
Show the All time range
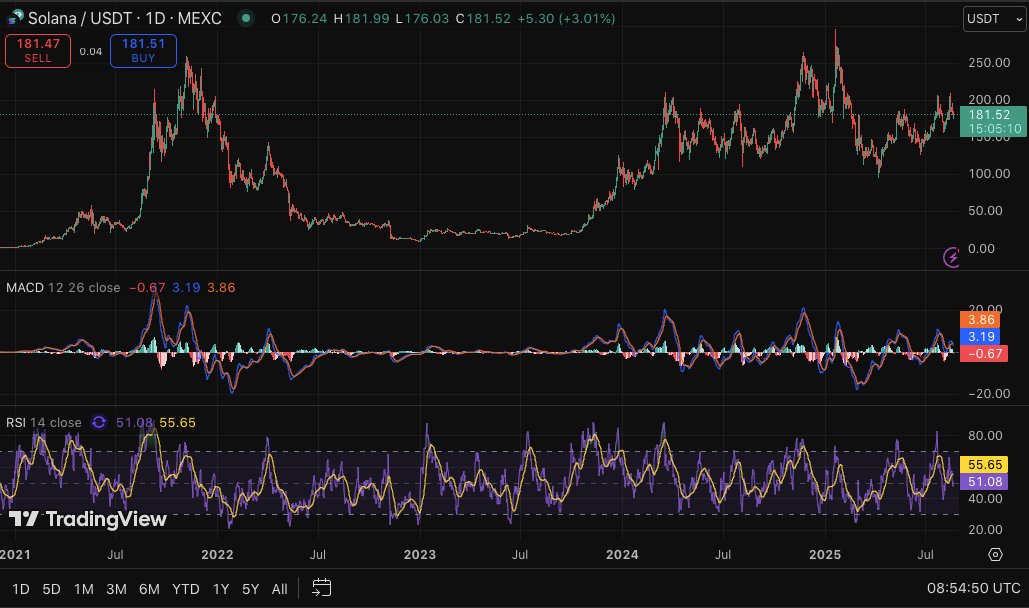click(280, 589)
